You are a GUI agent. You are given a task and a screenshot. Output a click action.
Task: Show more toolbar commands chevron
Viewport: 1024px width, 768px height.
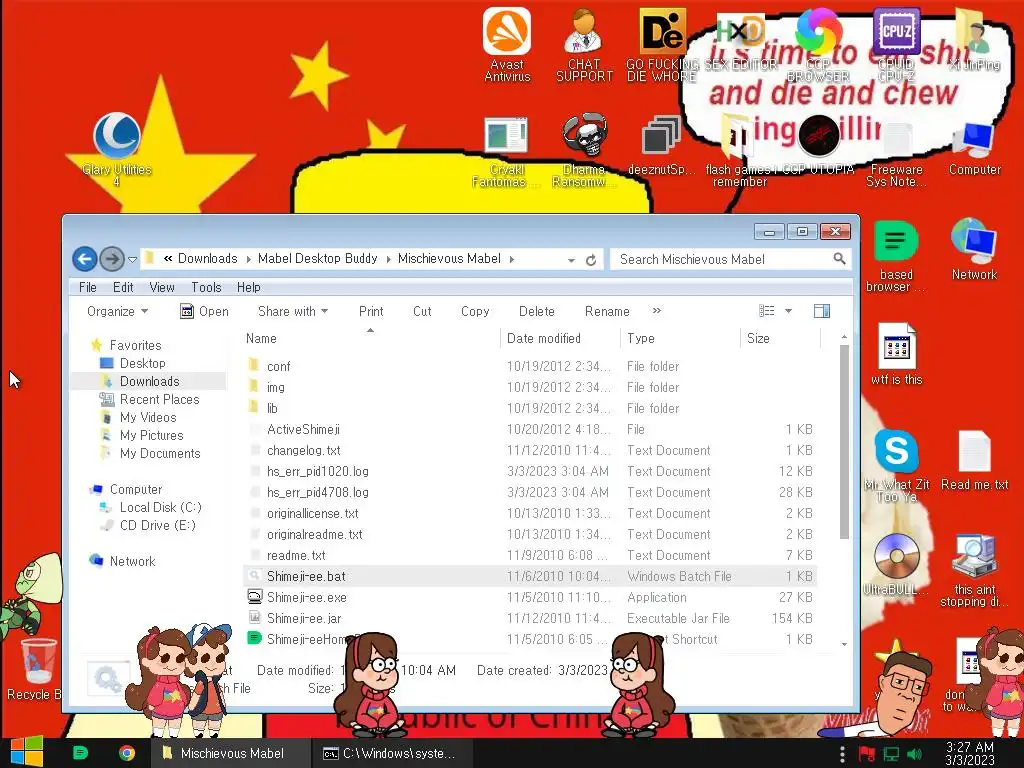(656, 311)
